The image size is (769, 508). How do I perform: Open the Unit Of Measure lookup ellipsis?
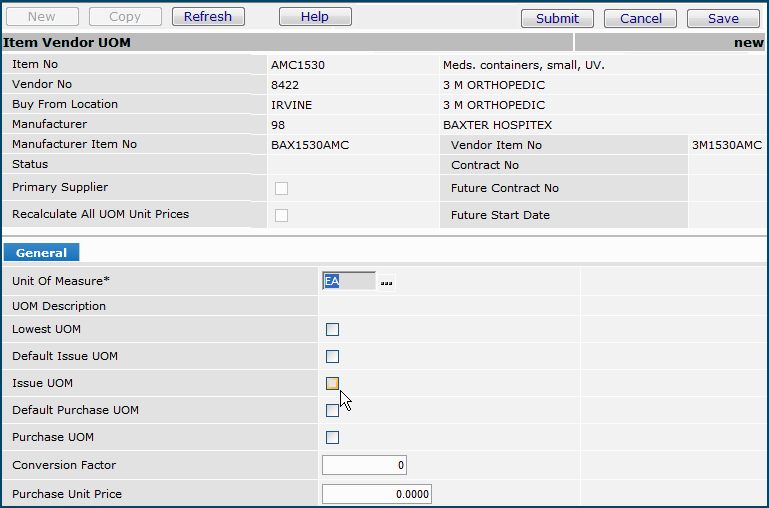tap(386, 283)
